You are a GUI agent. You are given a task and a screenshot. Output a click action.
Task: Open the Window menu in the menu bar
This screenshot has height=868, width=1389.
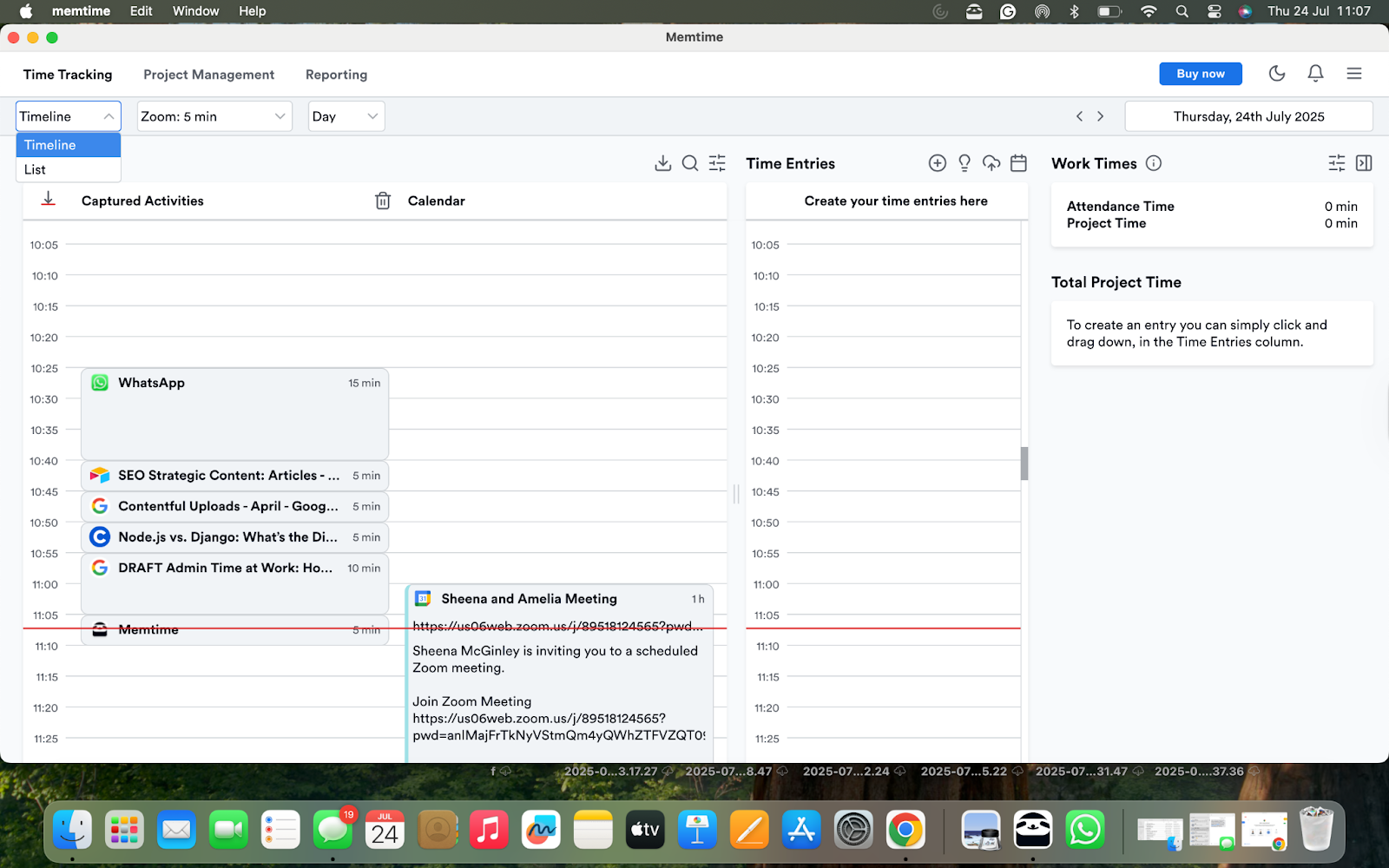[x=195, y=11]
